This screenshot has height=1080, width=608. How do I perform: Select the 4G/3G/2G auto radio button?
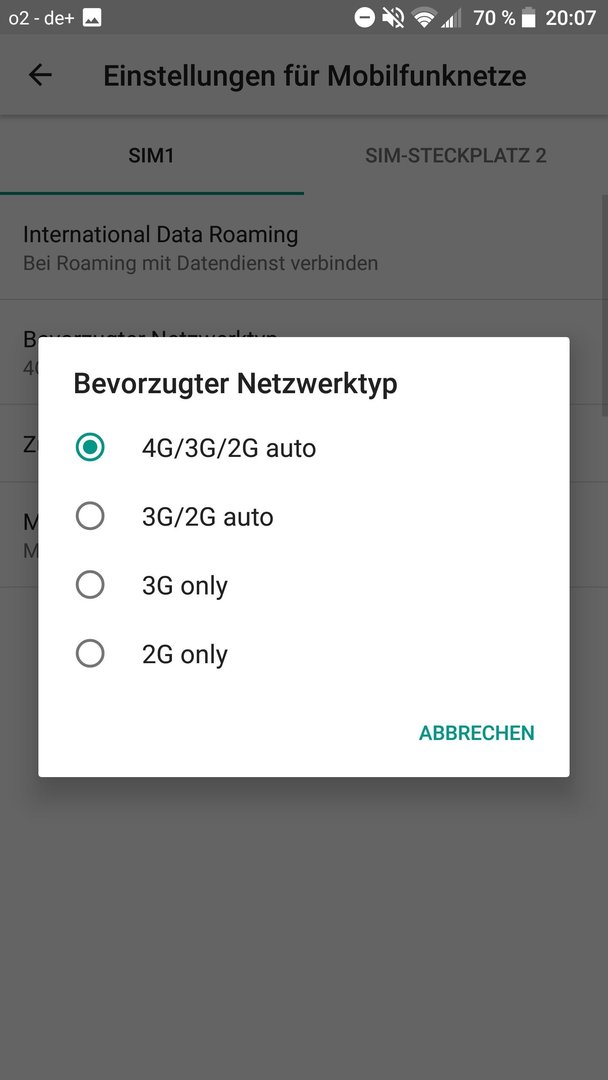point(90,447)
